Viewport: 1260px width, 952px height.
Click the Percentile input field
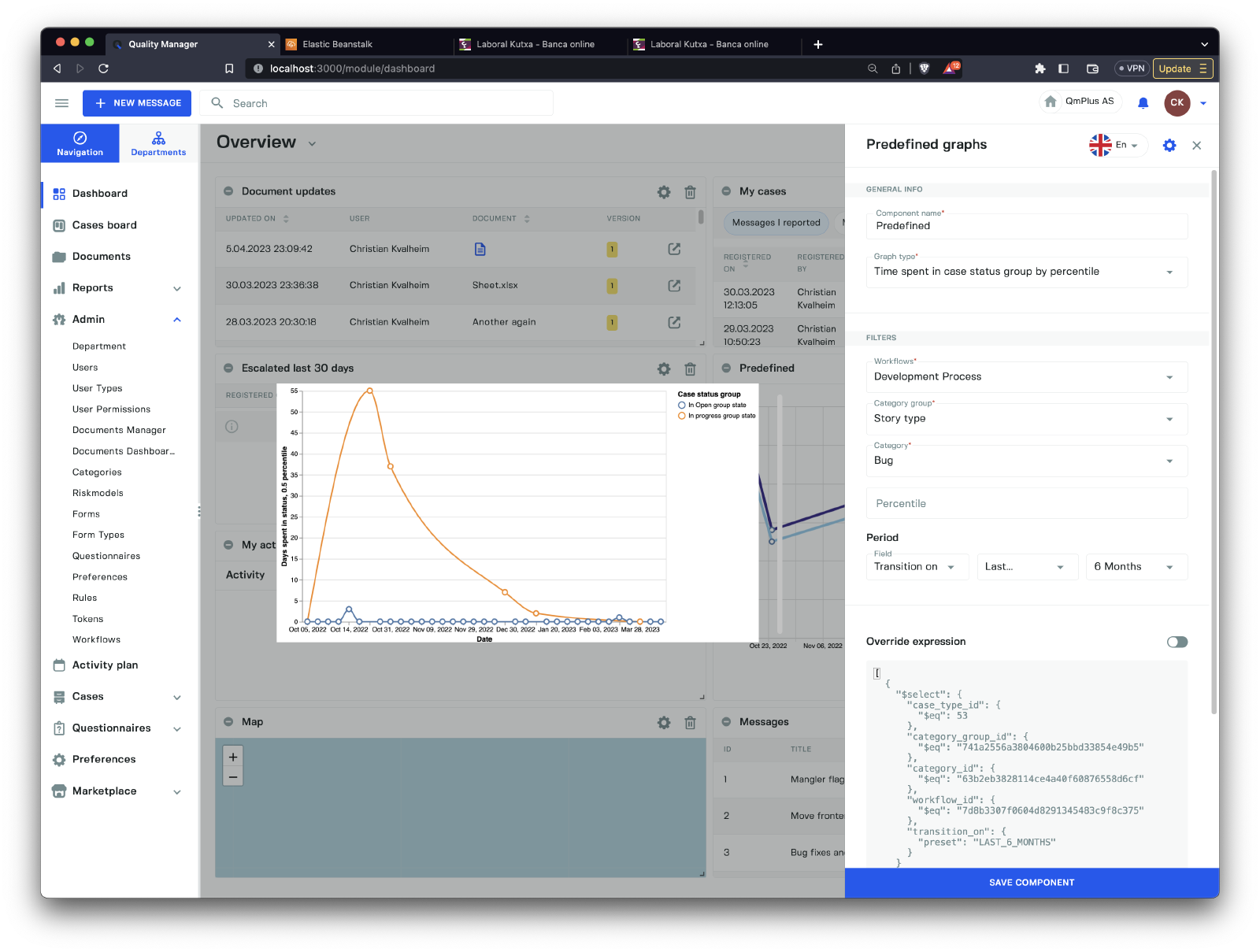tap(1026, 504)
